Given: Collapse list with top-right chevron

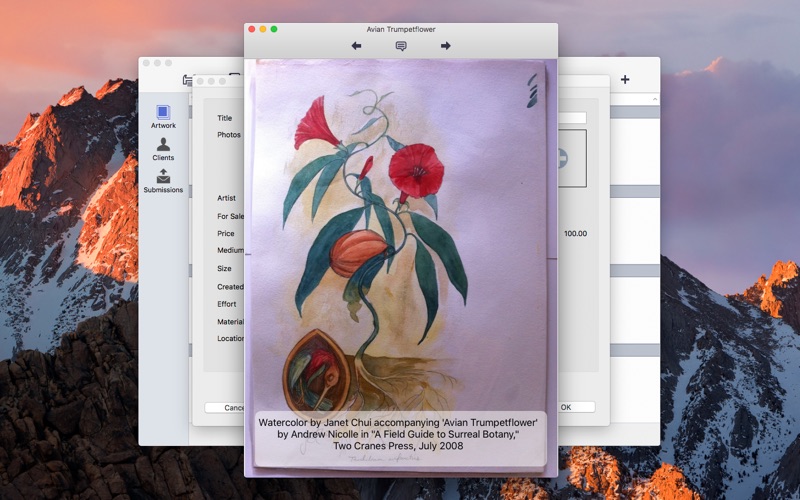Looking at the screenshot, I should tap(655, 99).
